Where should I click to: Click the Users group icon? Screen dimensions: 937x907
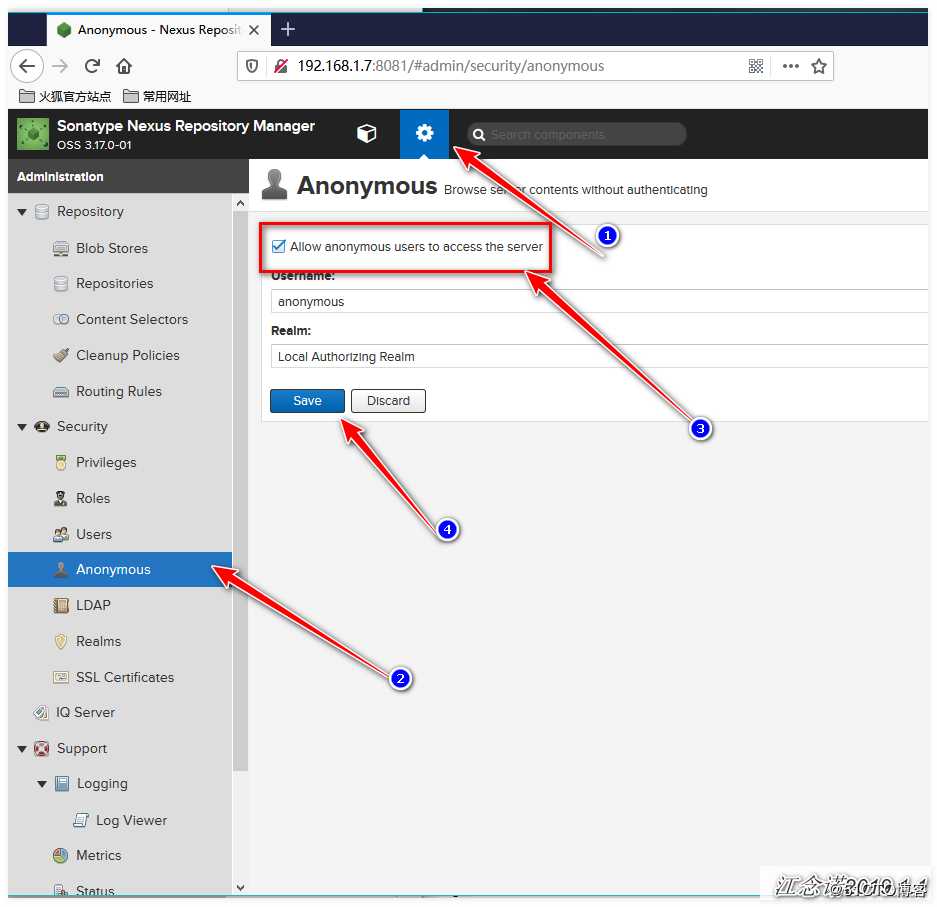coord(60,535)
